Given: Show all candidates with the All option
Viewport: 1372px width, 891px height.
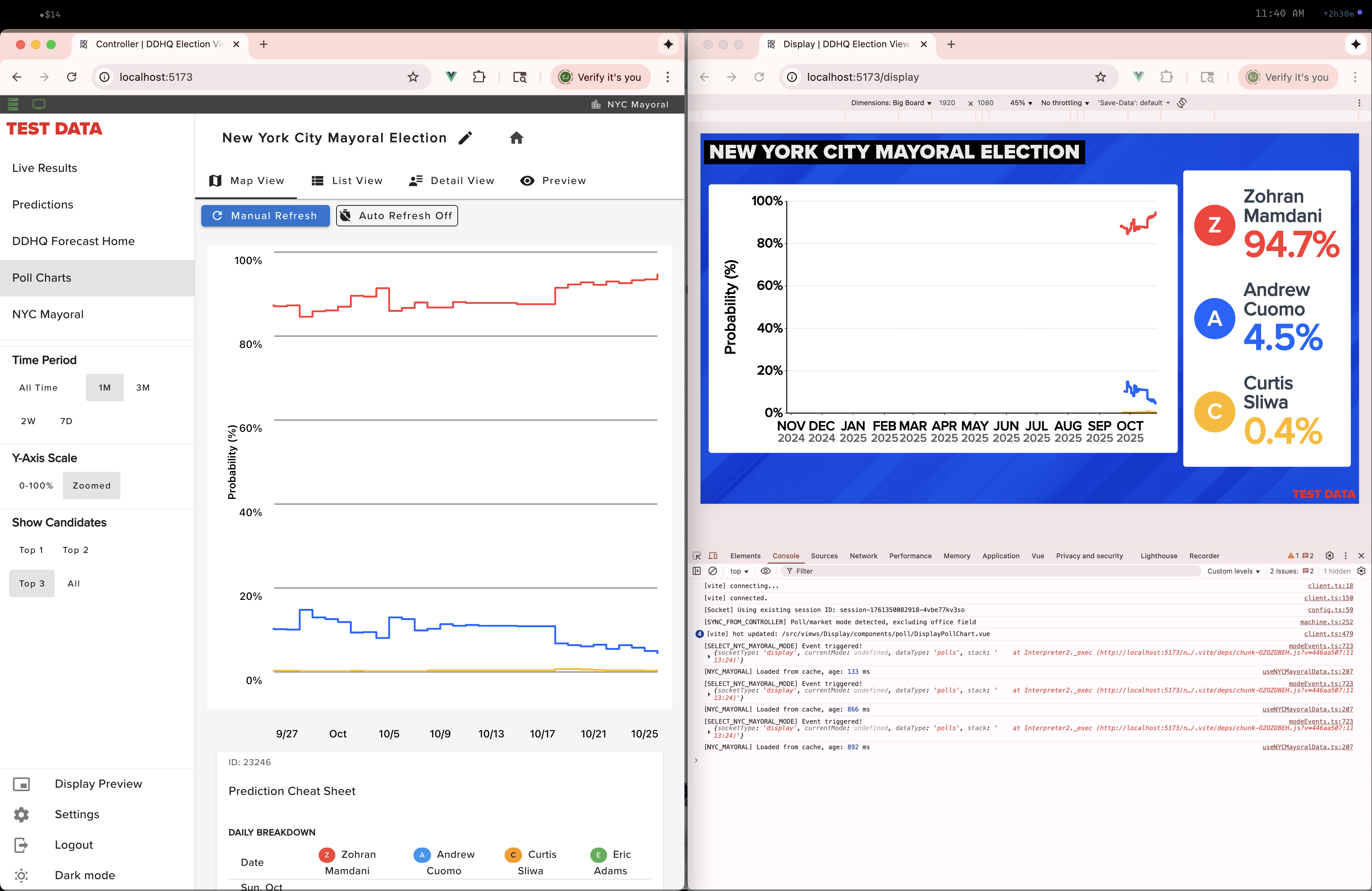Looking at the screenshot, I should (73, 583).
